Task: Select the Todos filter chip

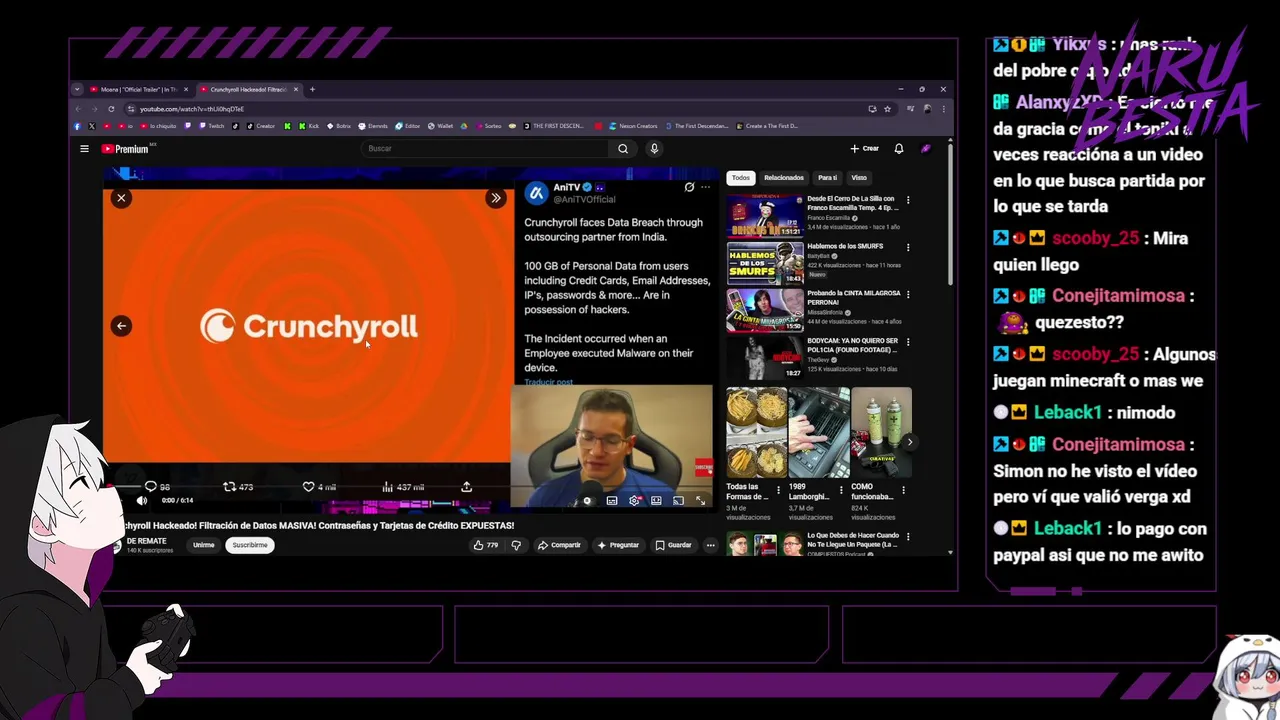Action: 740,178
